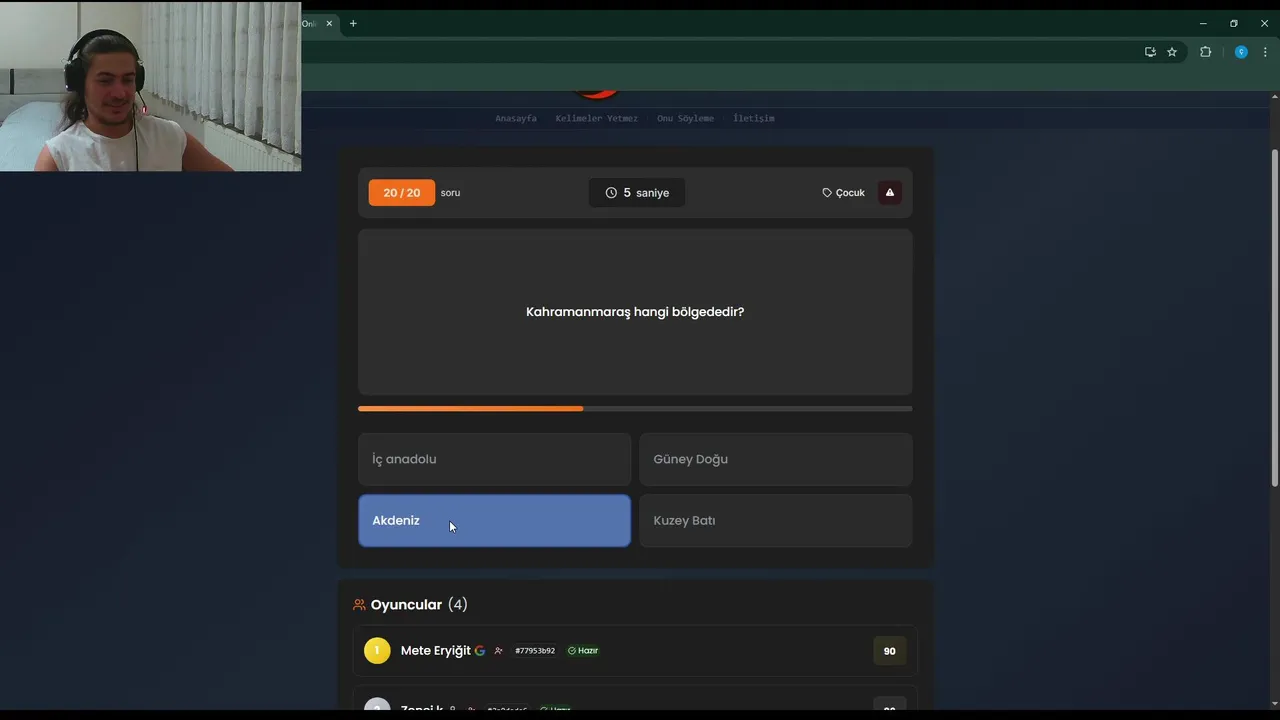The width and height of the screenshot is (1280, 720).
Task: Click the webcam overlay thumbnail
Action: [150, 86]
